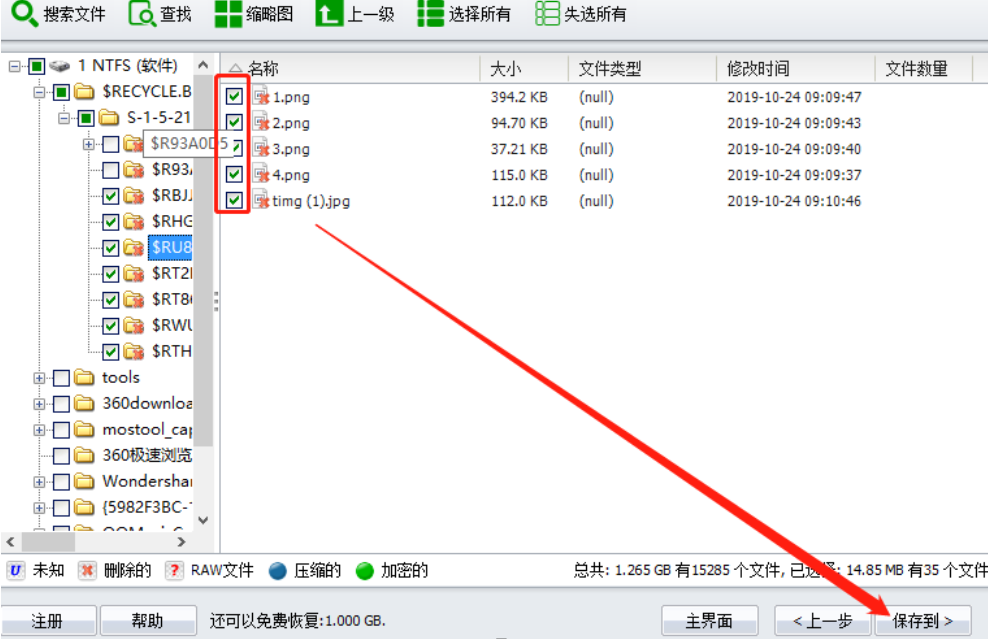The image size is (988, 639).
Task: Click the RAW file legend icon
Action: pyautogui.click(x=174, y=570)
